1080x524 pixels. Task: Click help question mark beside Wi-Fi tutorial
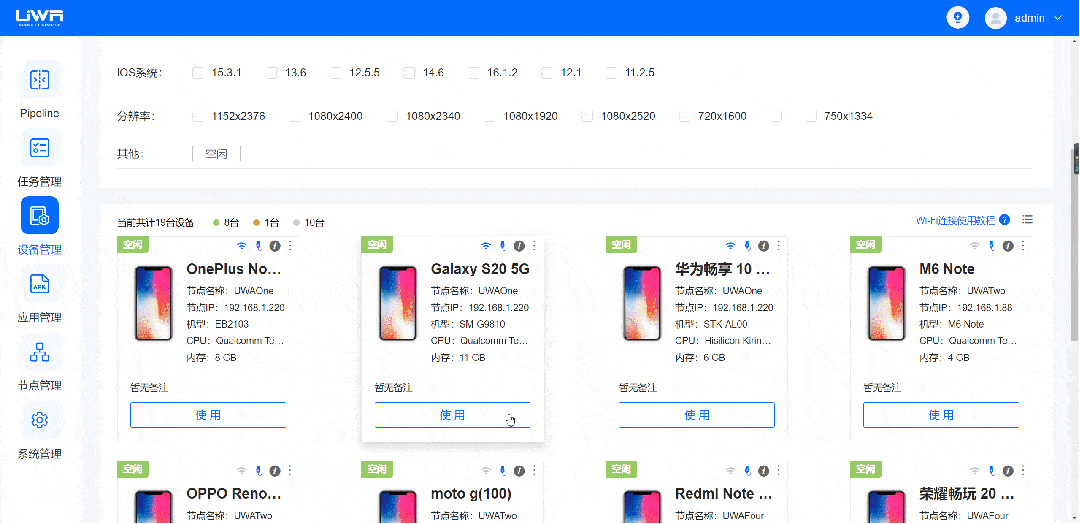pos(1004,220)
